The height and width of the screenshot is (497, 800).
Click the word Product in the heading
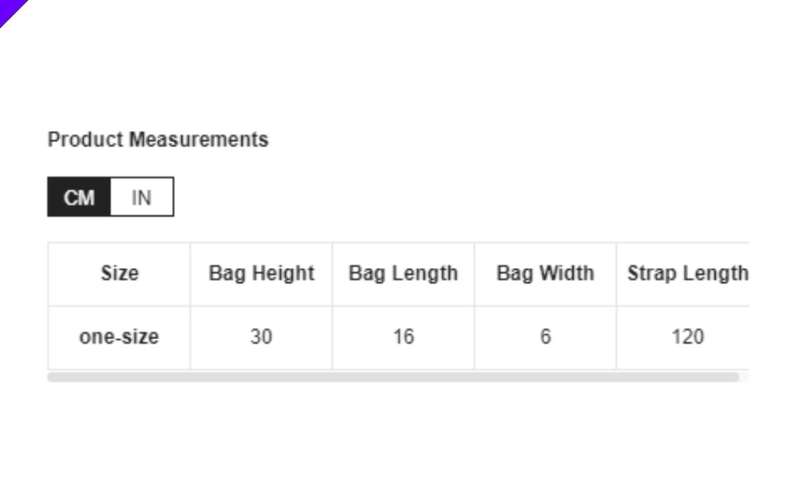[x=85, y=139]
